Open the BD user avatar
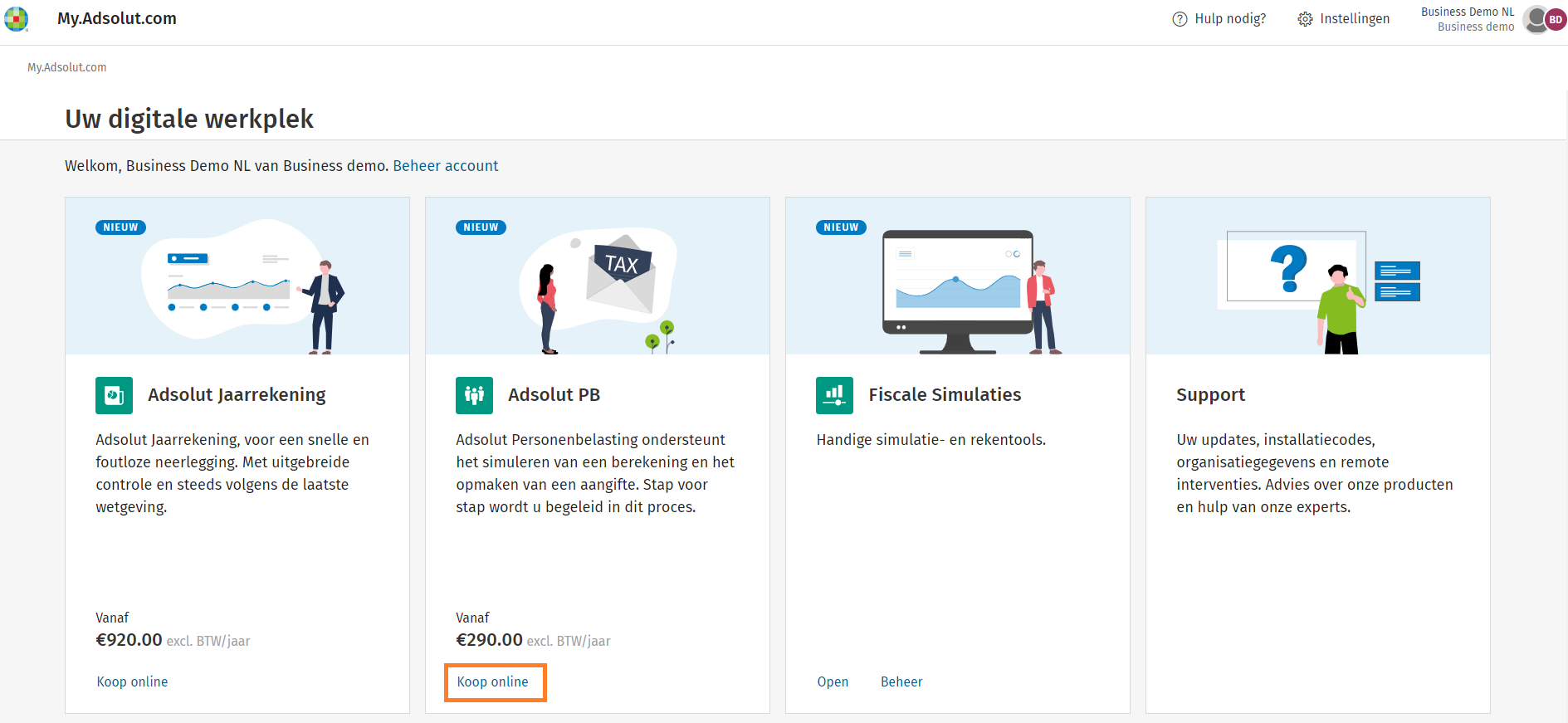Viewport: 1568px width, 723px height. tap(1555, 19)
